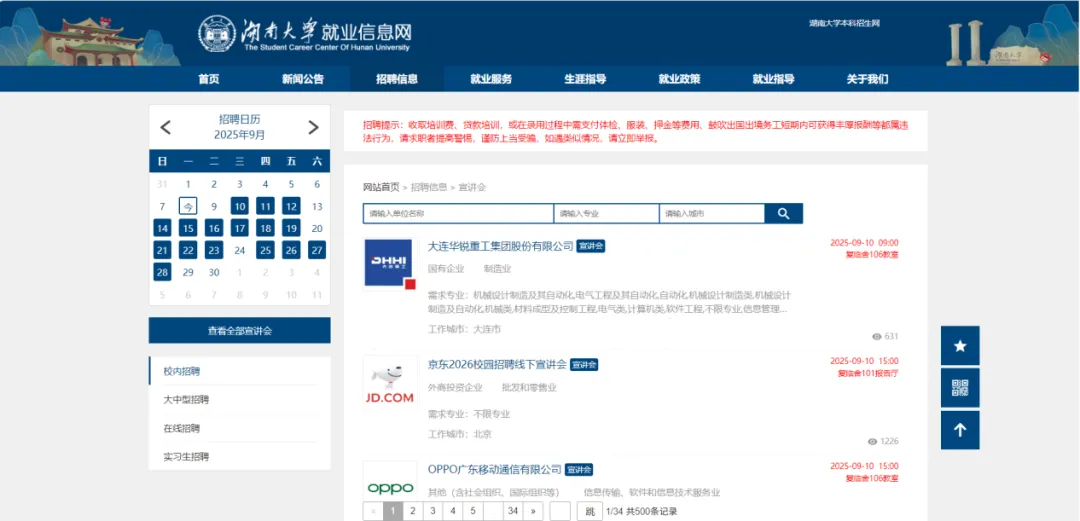
Task: Open the 生涯指导 navigation item
Action: 585,79
